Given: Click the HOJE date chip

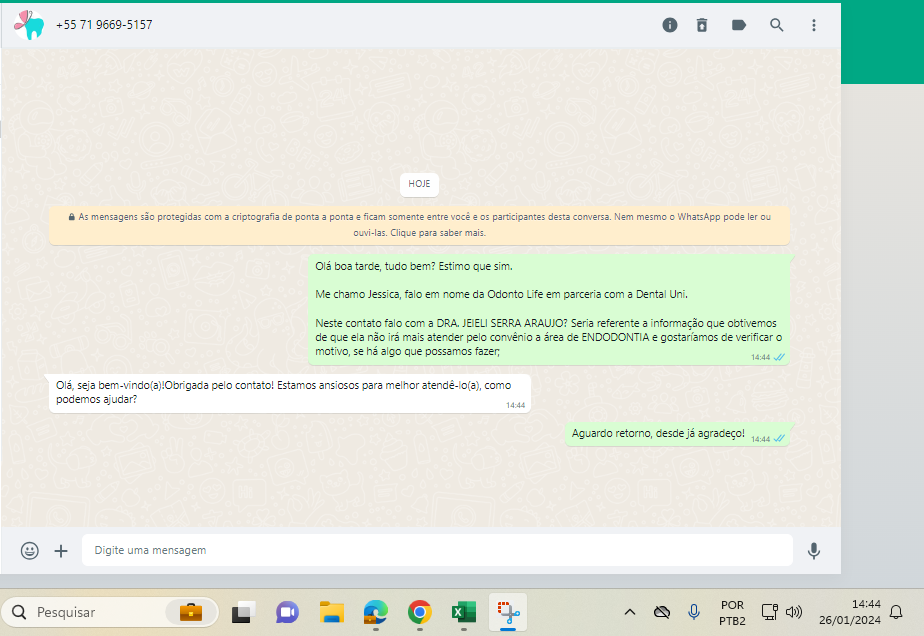Looking at the screenshot, I should 419,184.
